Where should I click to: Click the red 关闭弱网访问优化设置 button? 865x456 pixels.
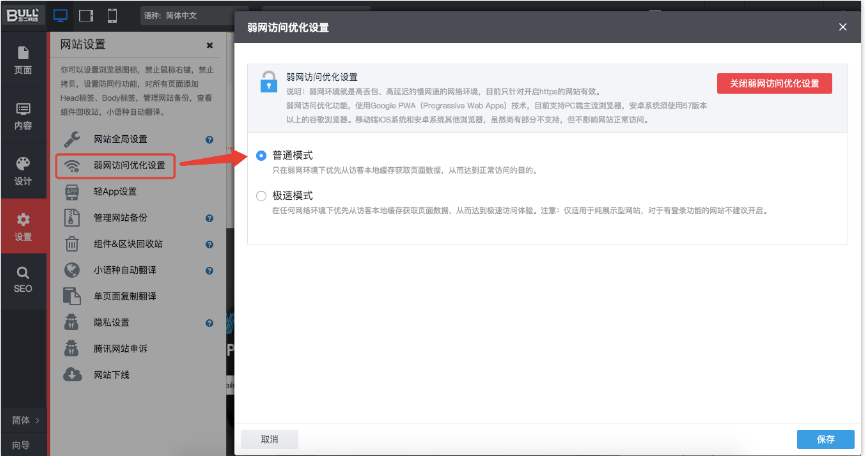(774, 83)
